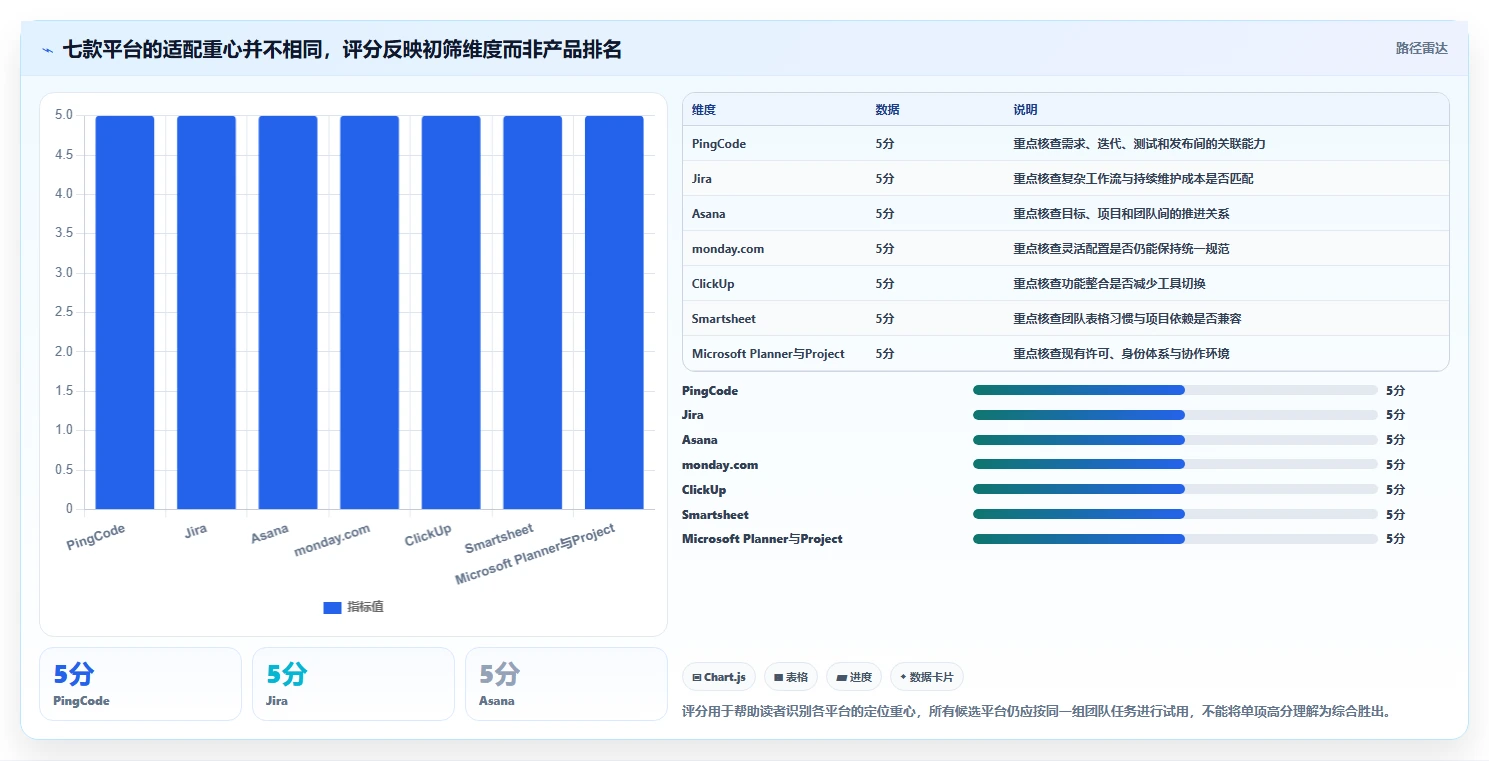Click PingCode label in progress list
Image resolution: width=1489 pixels, height=761 pixels.
coord(710,391)
